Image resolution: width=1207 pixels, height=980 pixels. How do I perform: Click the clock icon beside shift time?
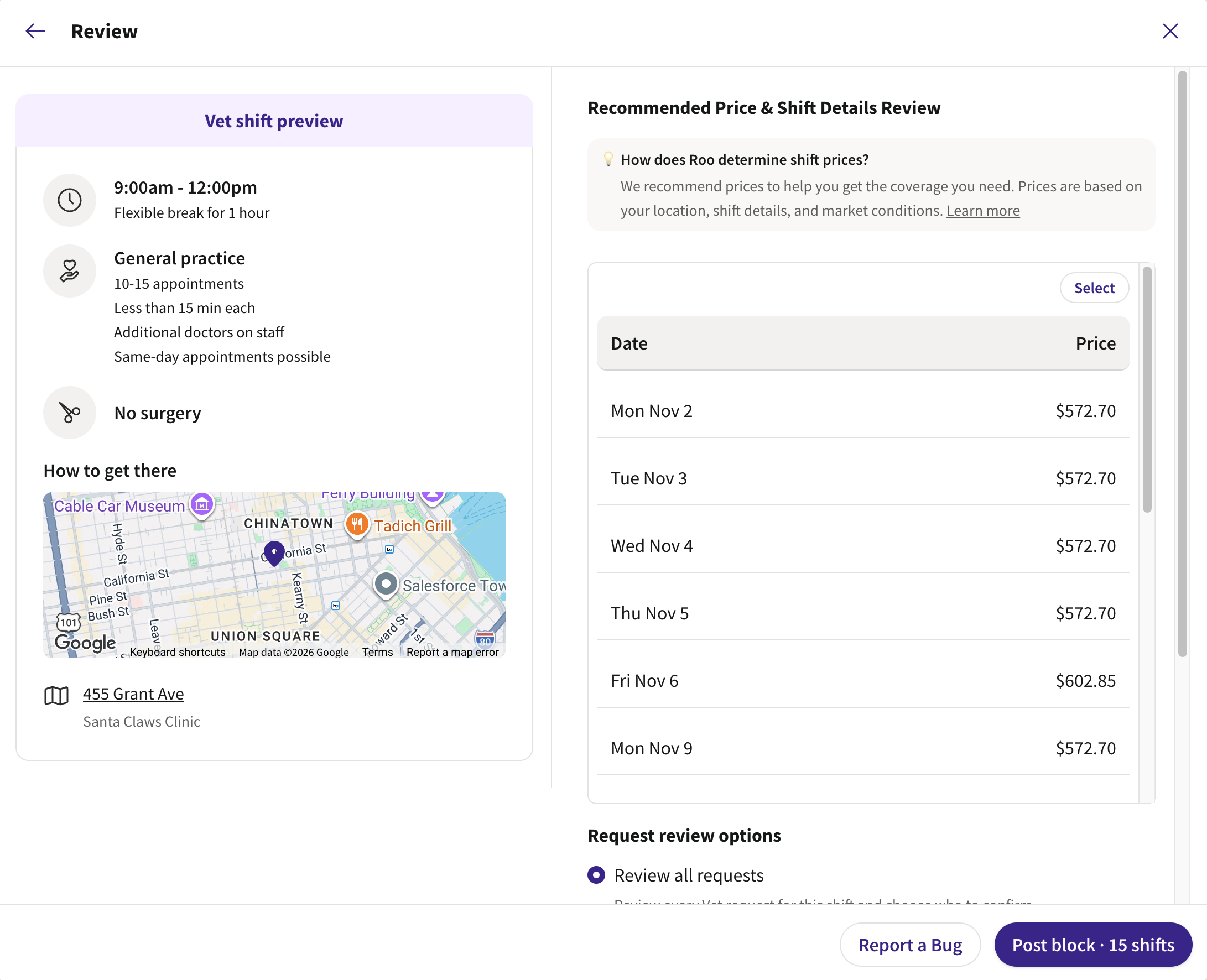point(70,200)
